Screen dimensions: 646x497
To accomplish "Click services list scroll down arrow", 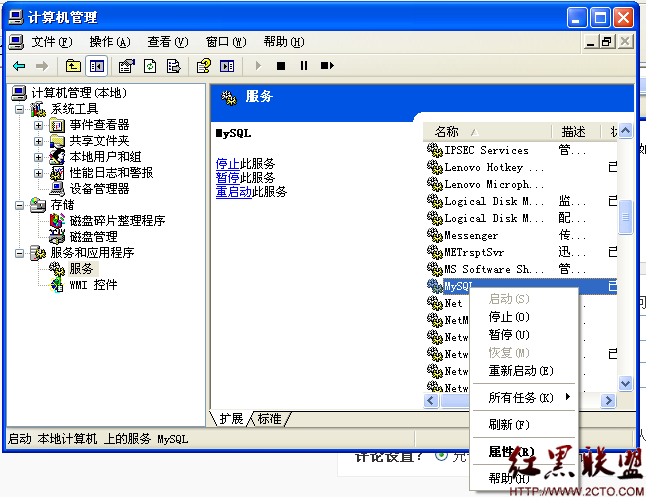I will 625,383.
